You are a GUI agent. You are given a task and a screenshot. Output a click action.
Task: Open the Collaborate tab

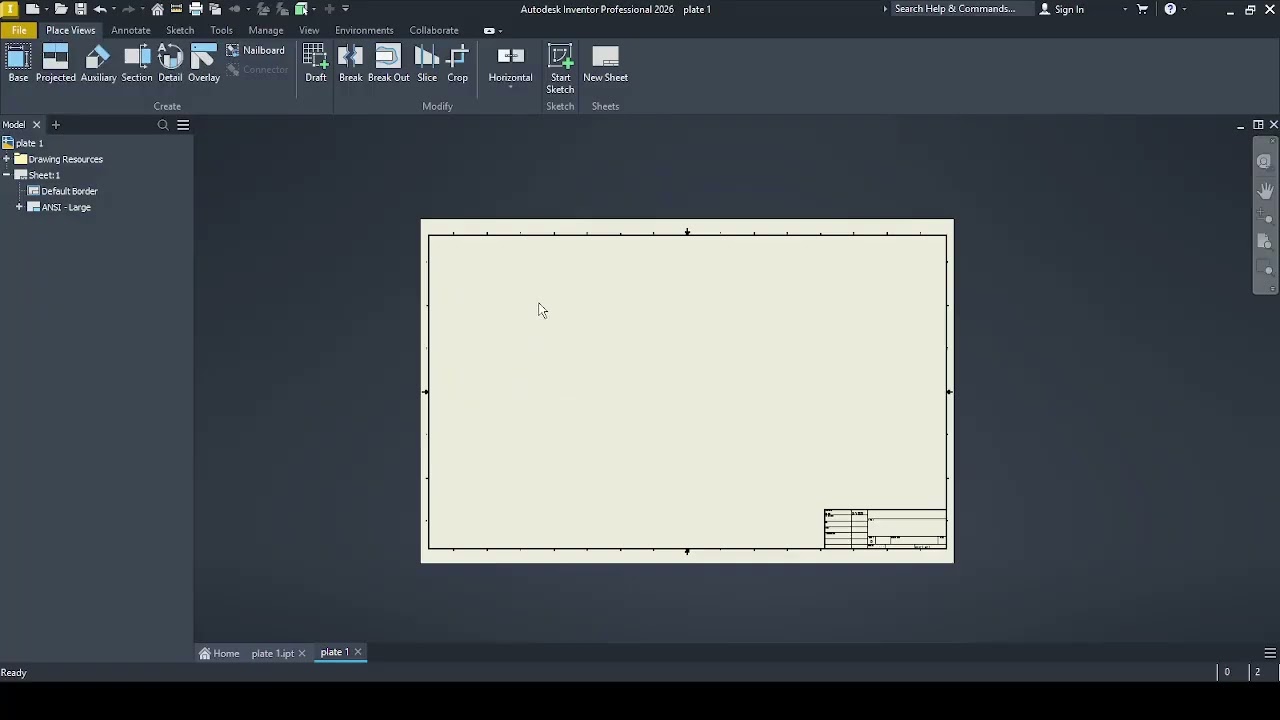(434, 30)
